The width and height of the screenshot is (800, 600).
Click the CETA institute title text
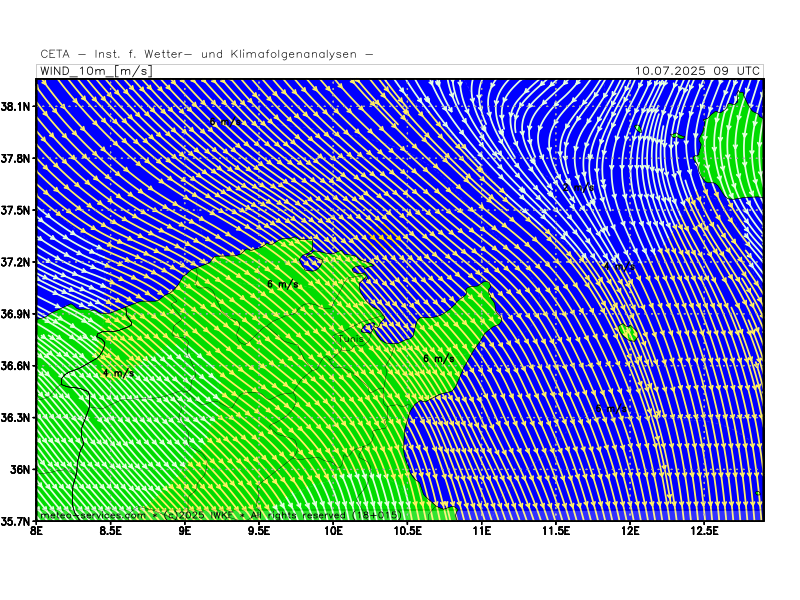207,54
